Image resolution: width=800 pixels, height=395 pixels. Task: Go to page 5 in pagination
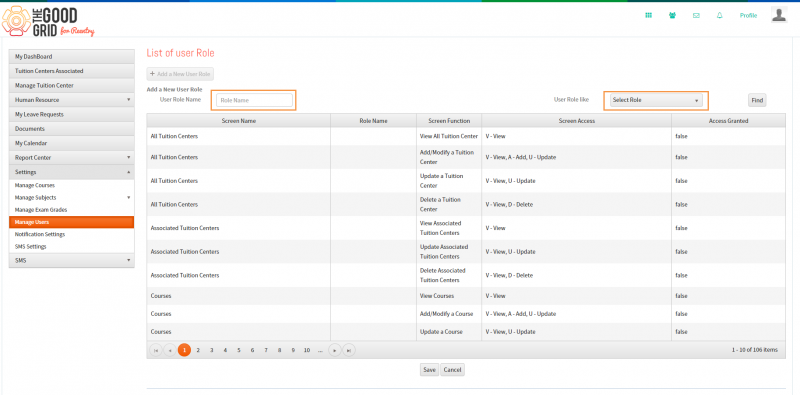coord(239,350)
